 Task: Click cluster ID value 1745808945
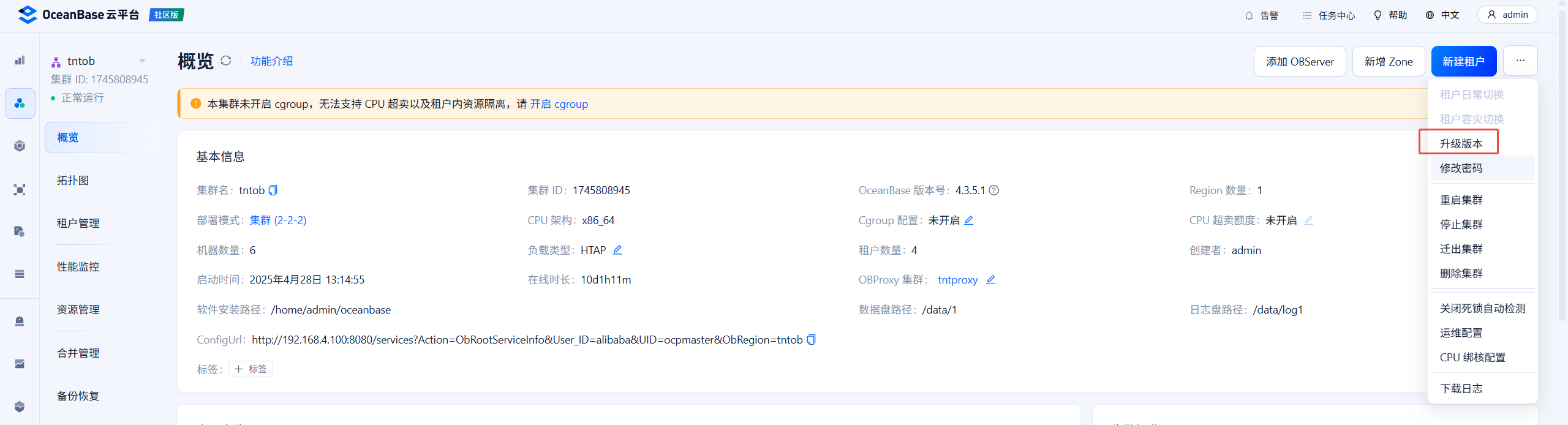point(601,190)
